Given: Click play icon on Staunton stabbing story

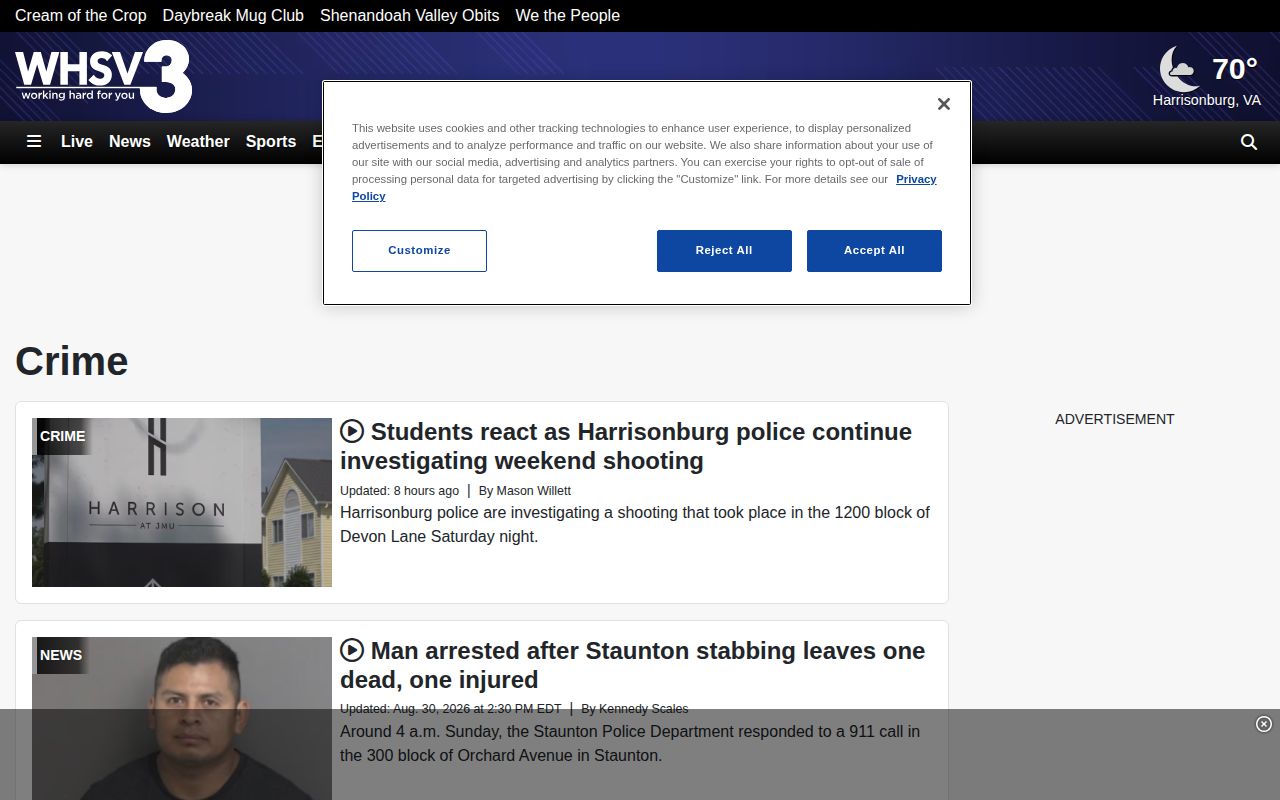Looking at the screenshot, I should (352, 650).
